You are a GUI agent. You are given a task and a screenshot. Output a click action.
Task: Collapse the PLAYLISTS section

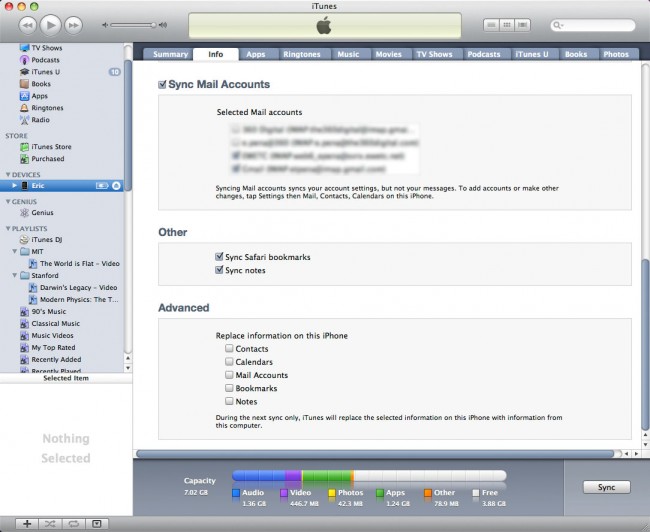(7, 228)
